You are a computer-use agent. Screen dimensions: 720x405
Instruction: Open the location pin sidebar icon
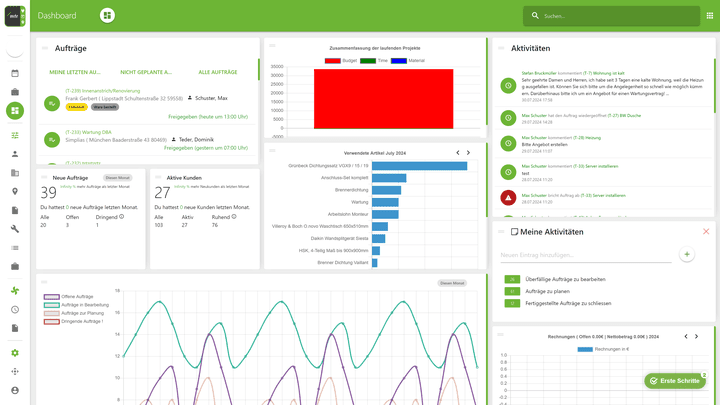click(x=15, y=191)
